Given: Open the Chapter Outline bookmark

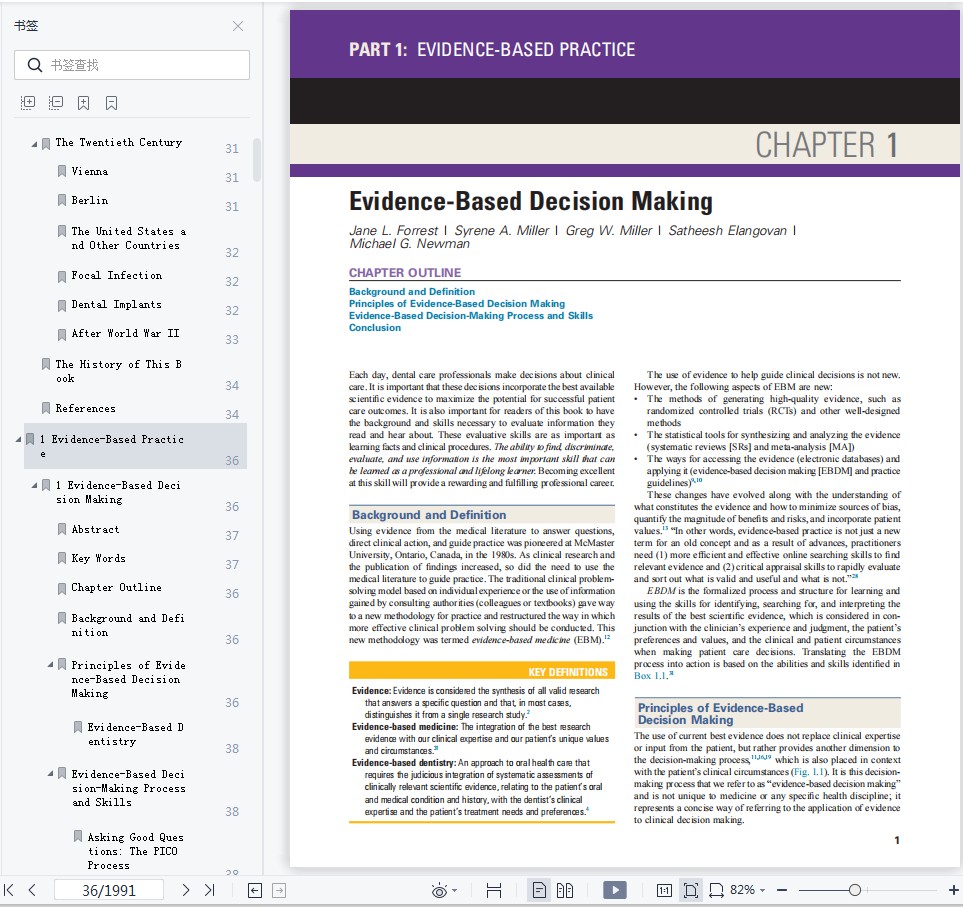Looking at the screenshot, I should click(117, 588).
